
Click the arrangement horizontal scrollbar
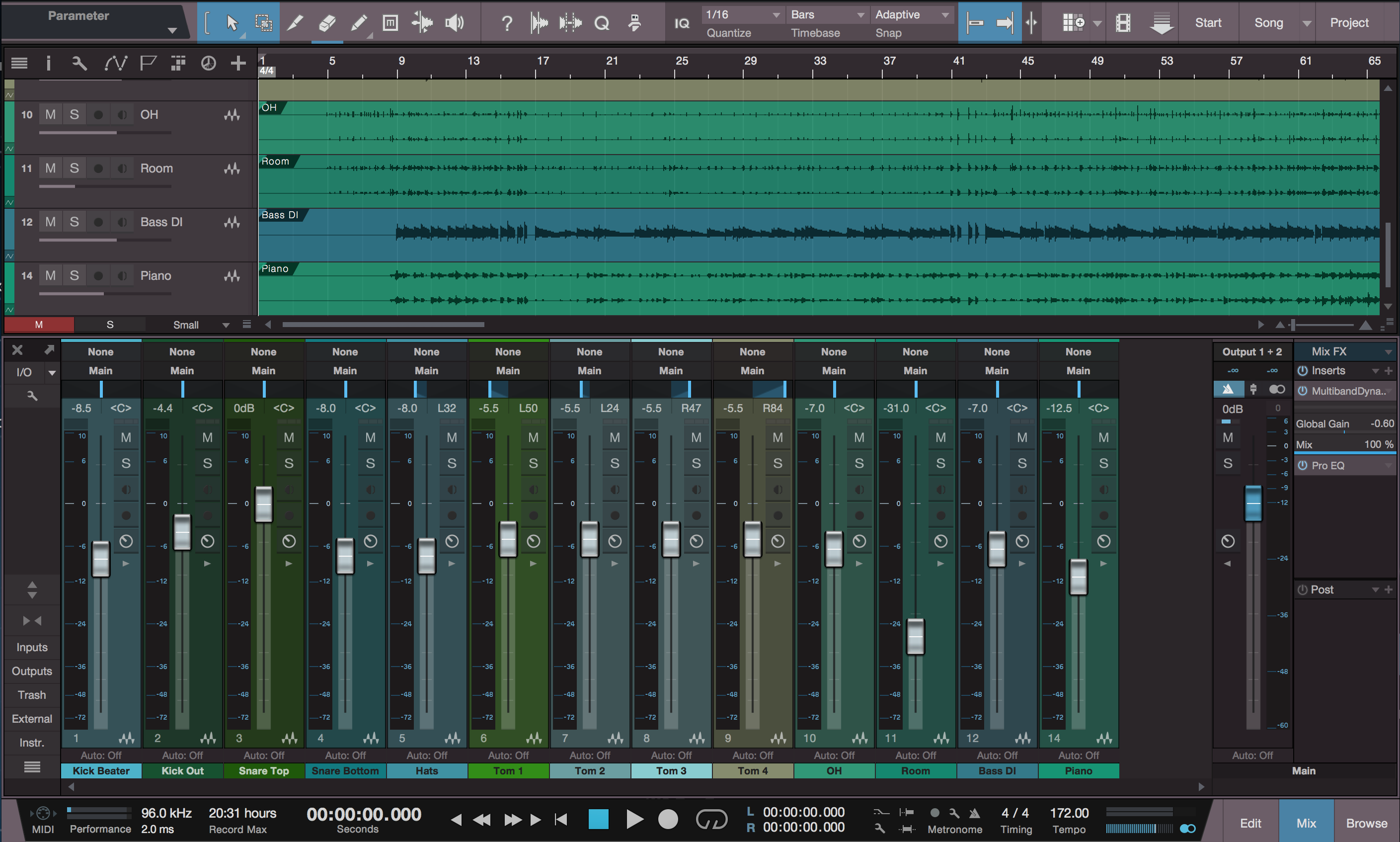tap(384, 325)
